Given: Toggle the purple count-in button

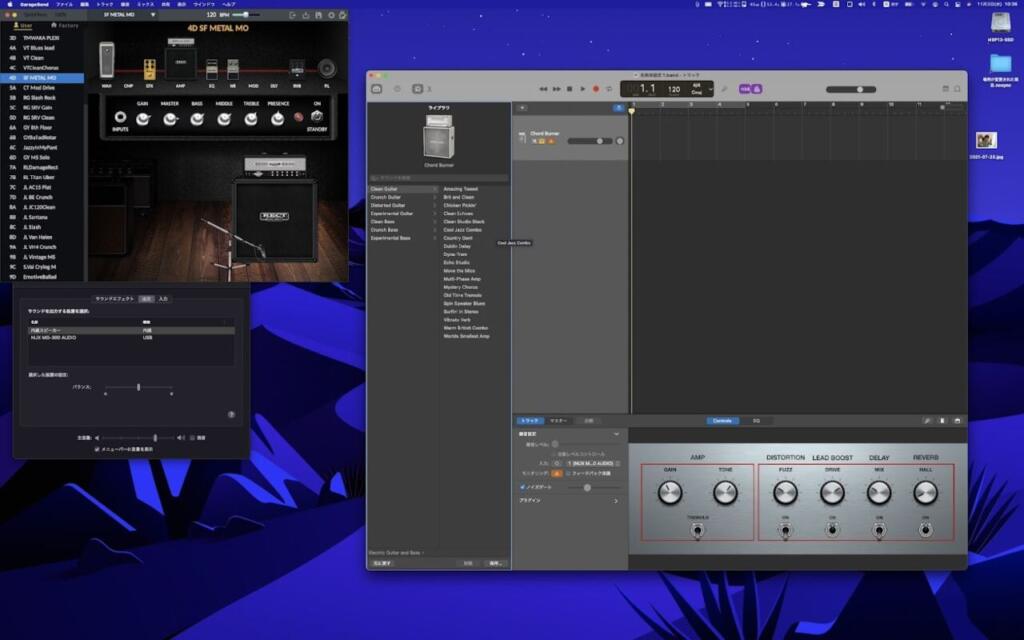Looking at the screenshot, I should click(744, 89).
